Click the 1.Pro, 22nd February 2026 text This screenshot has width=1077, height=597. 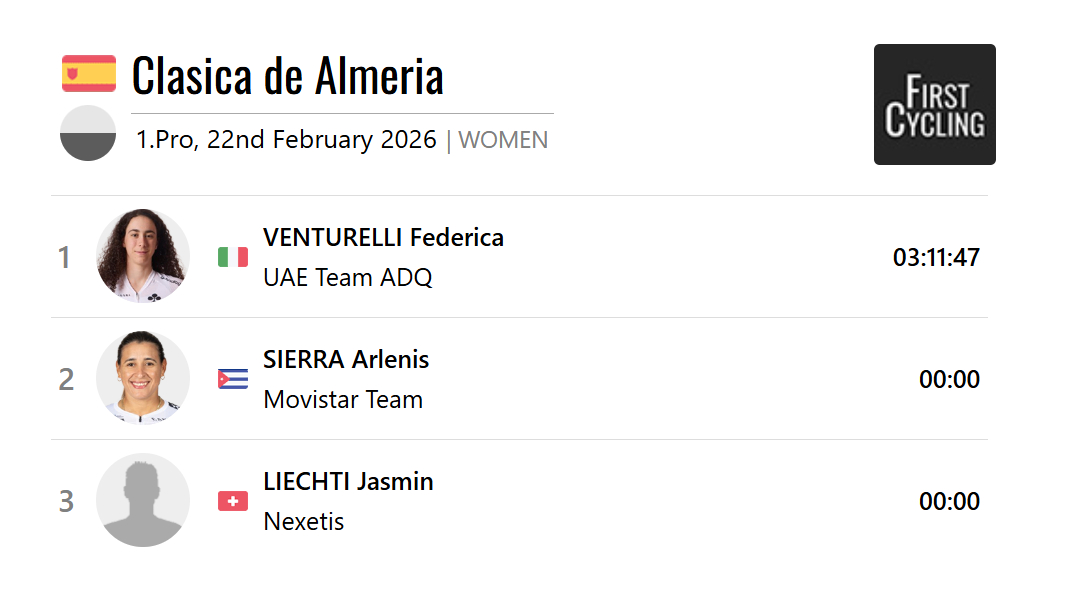[286, 140]
